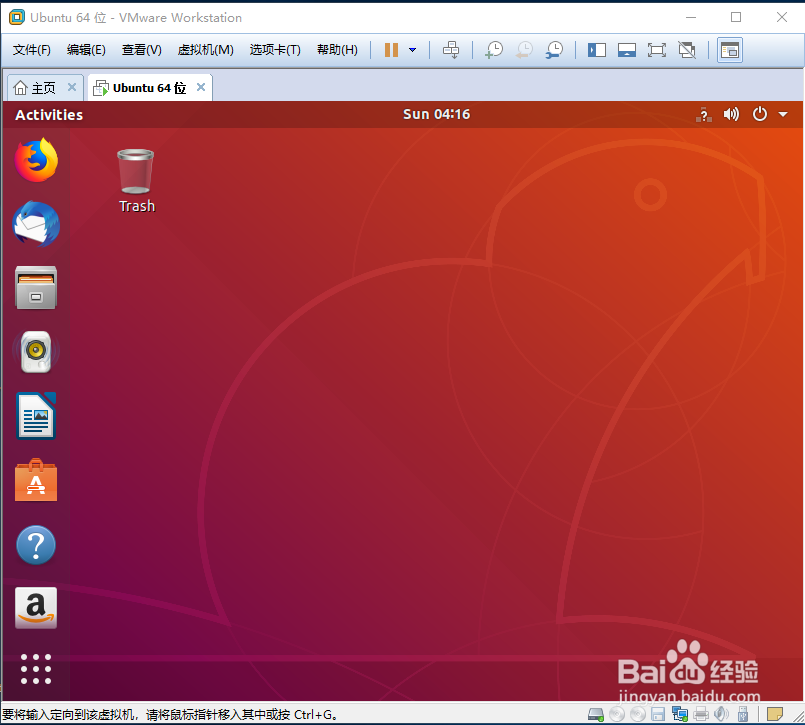Open the 选项卡(T) menu

[275, 50]
